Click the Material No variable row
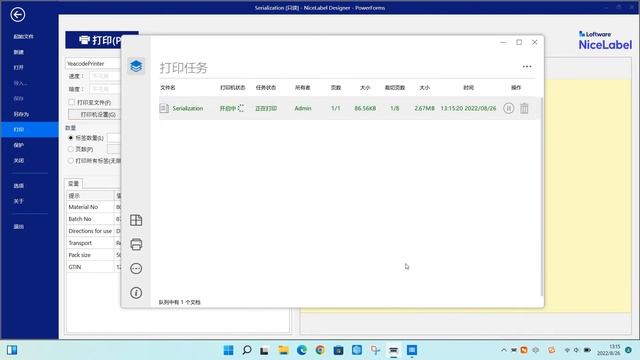Viewport: 640px width, 360px height. (x=93, y=207)
